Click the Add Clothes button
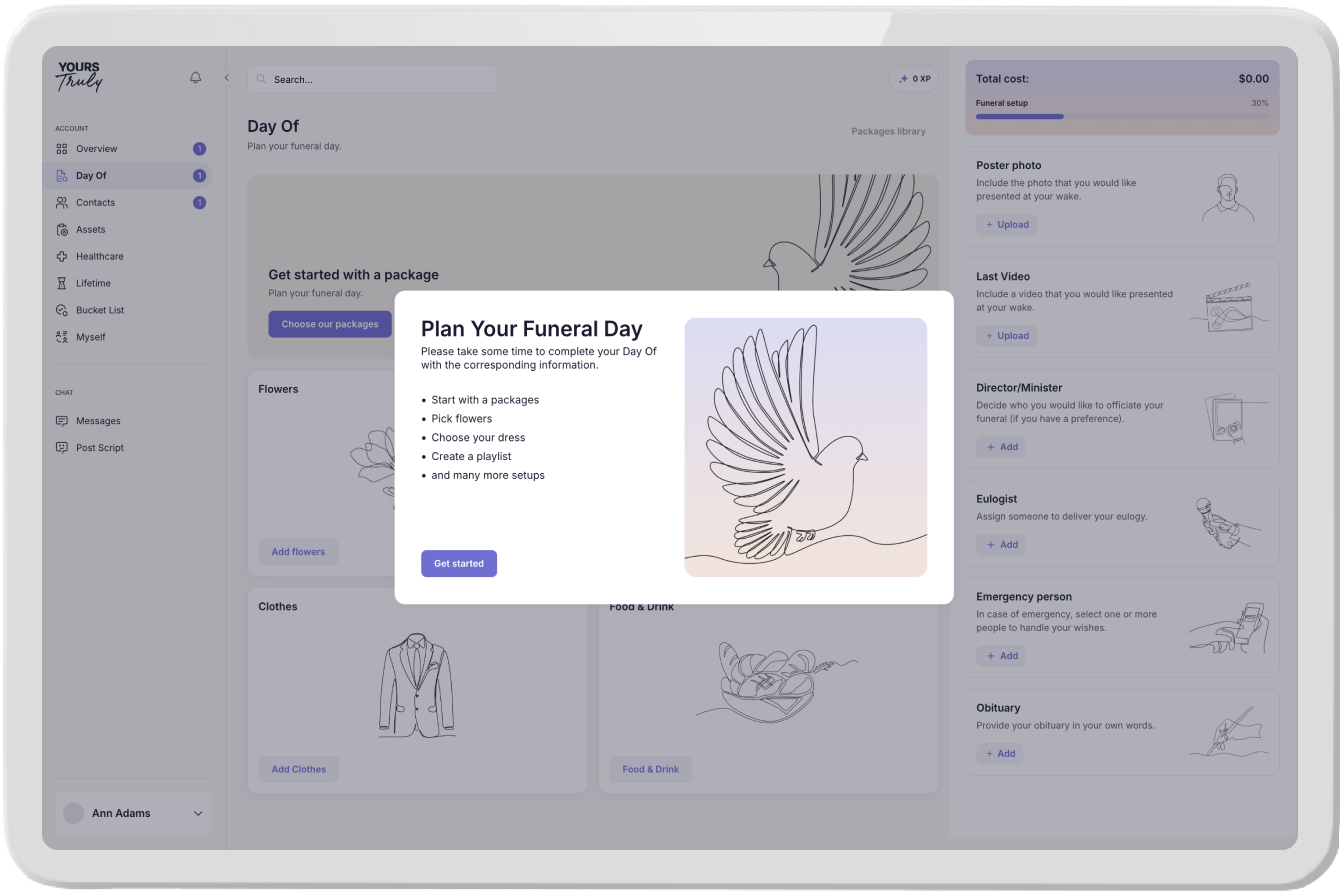Viewport: 1340px width, 892px height. tap(298, 770)
